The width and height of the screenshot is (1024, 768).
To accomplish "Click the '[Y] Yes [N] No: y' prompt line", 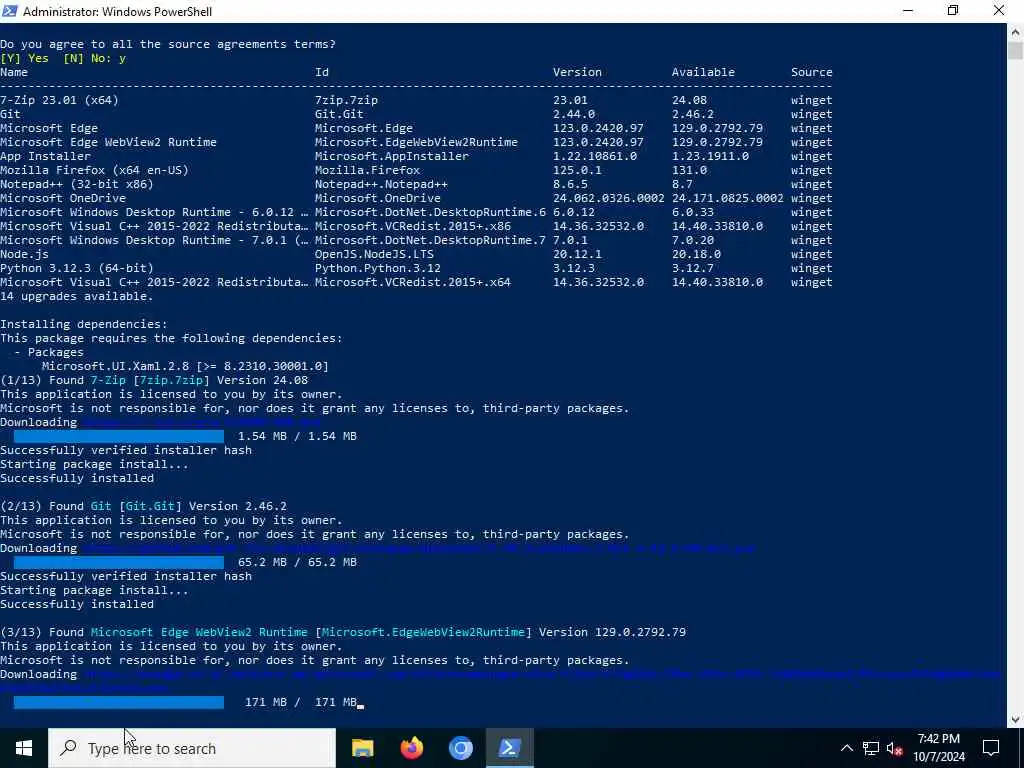I will [x=63, y=58].
